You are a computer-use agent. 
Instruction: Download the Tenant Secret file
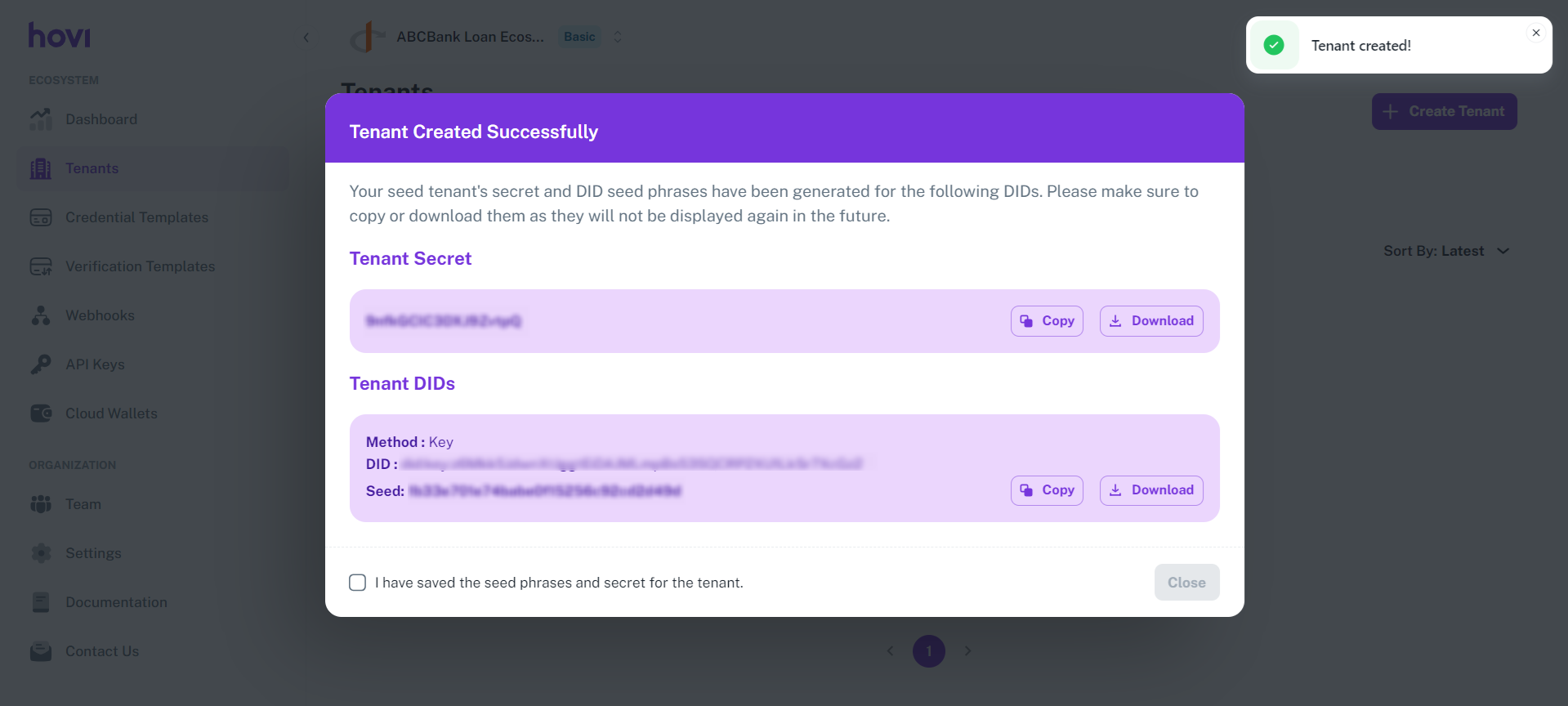click(x=1150, y=321)
